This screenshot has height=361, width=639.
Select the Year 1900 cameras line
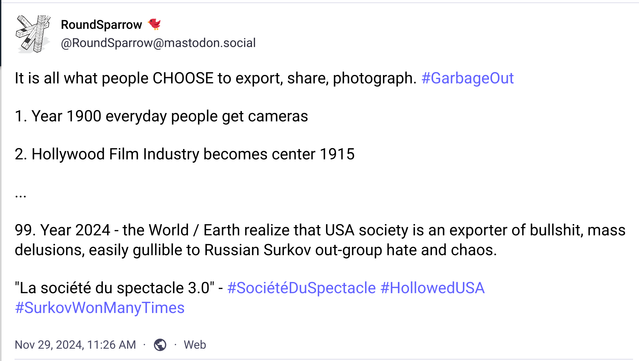pos(161,116)
